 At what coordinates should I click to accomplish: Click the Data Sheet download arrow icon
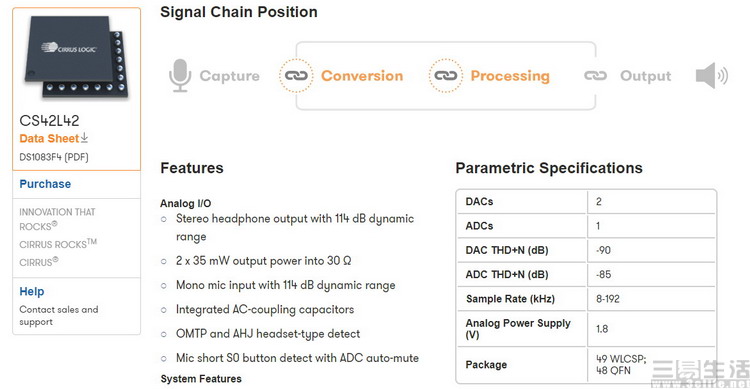click(84, 138)
